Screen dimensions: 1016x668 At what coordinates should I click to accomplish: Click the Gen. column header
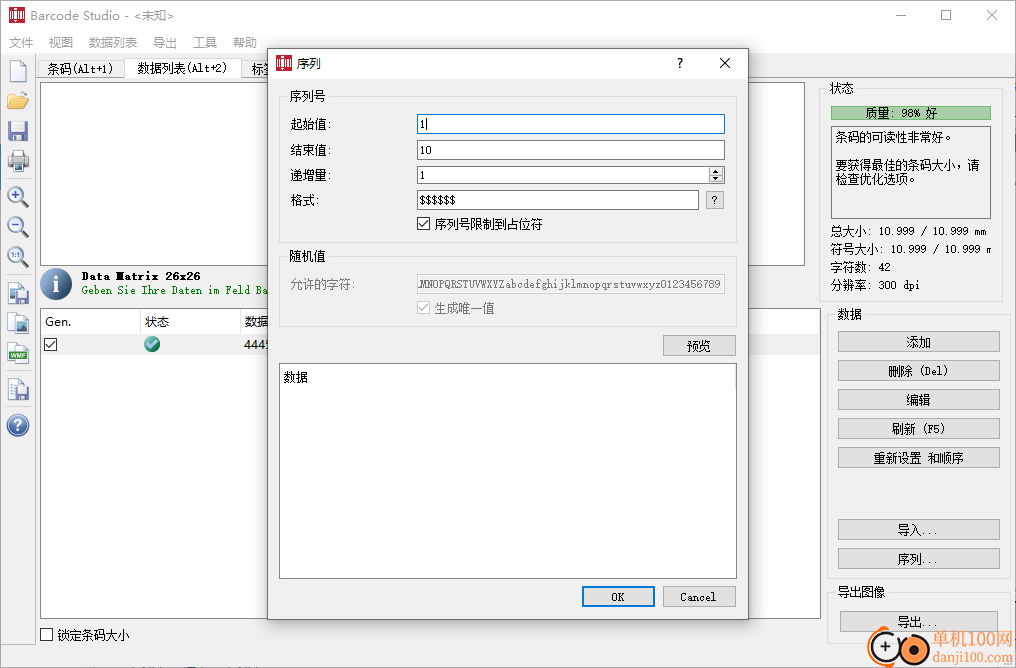click(x=90, y=322)
